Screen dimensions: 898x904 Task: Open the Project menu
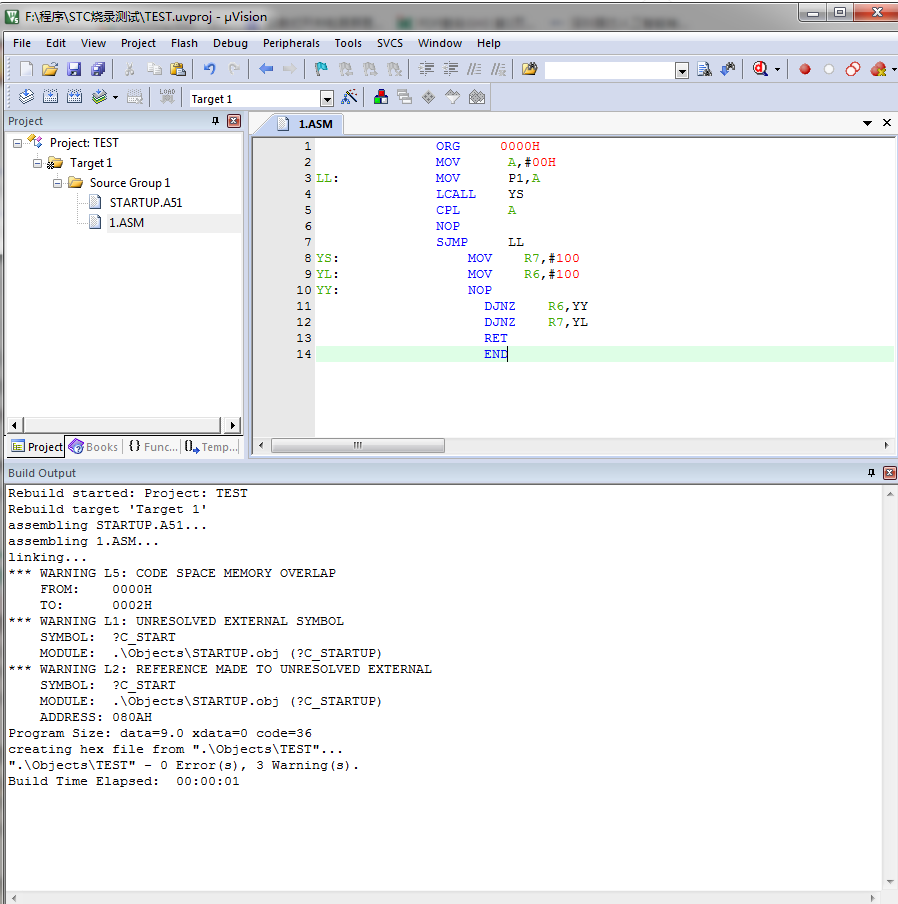click(x=138, y=43)
